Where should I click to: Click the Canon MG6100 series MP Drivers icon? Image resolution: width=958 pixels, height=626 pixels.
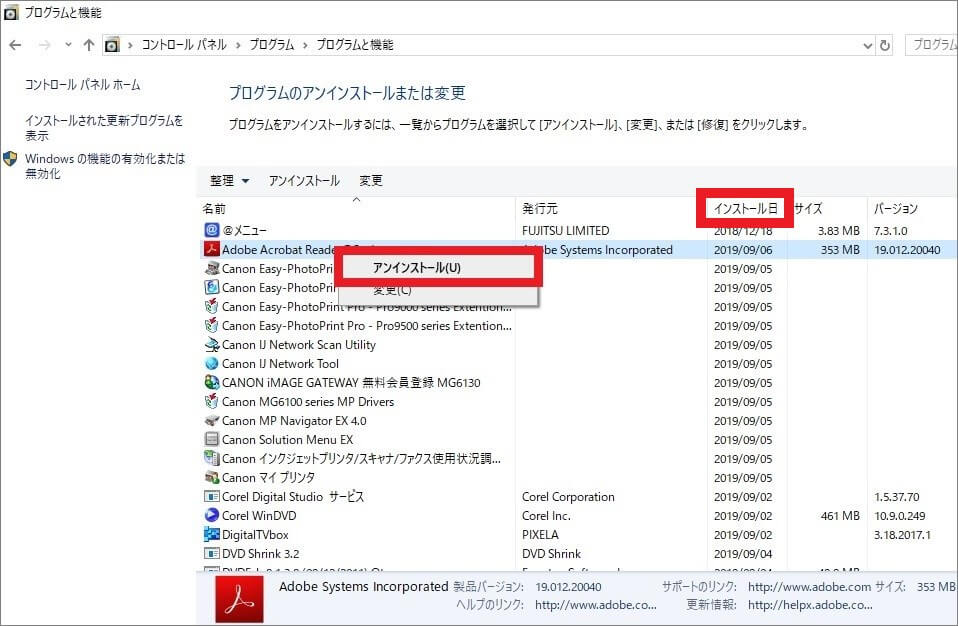[x=211, y=401]
